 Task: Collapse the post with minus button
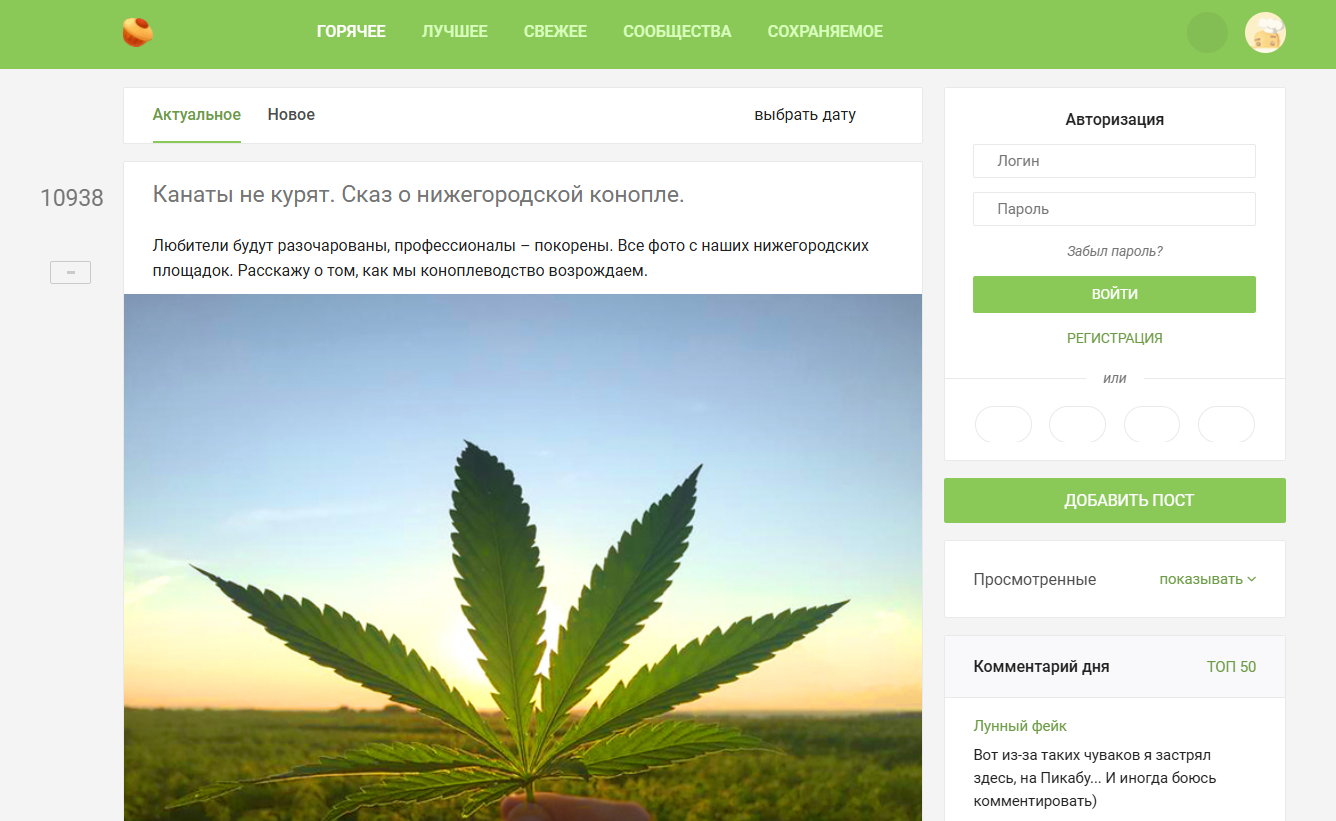coord(70,272)
